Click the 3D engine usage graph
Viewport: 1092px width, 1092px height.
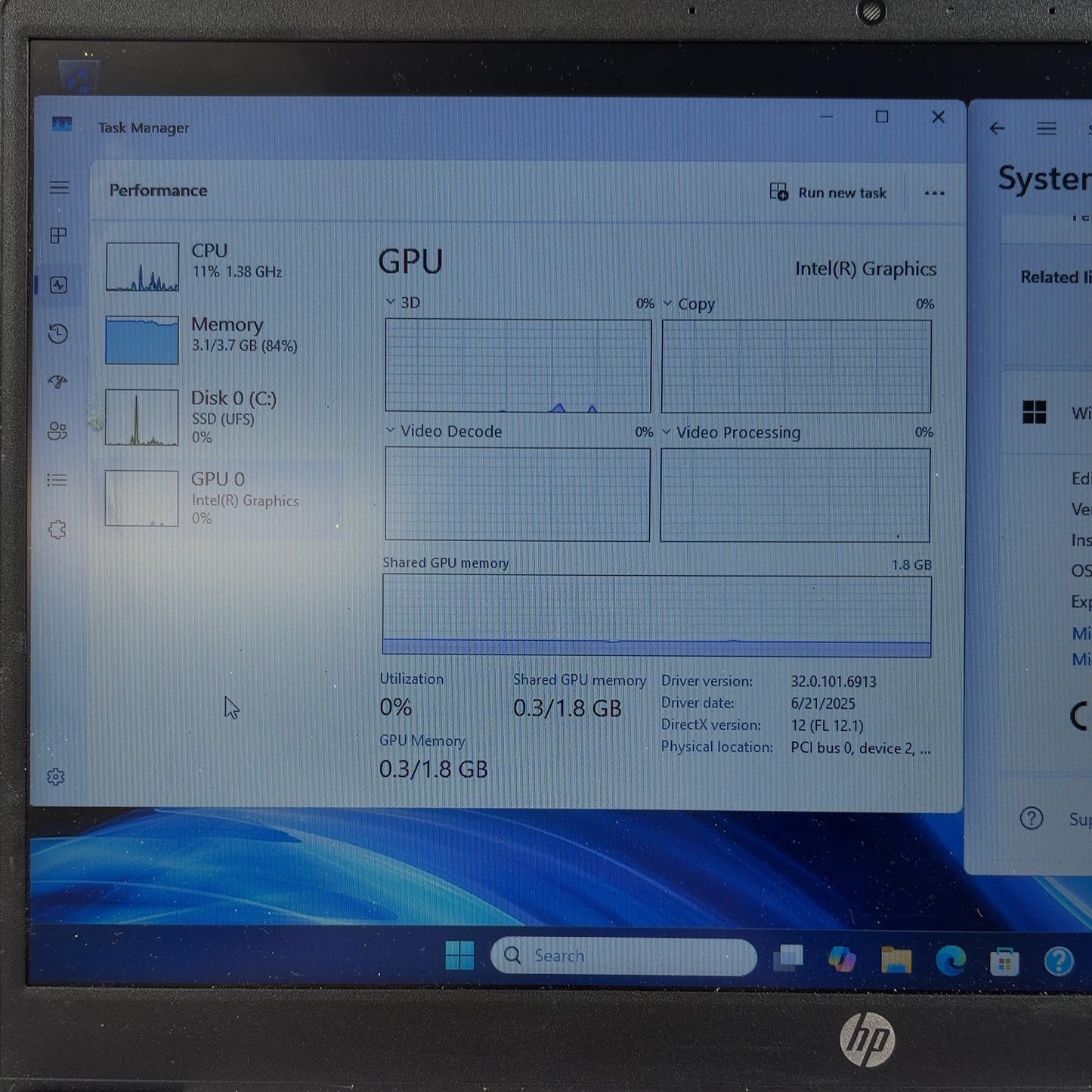tap(518, 365)
